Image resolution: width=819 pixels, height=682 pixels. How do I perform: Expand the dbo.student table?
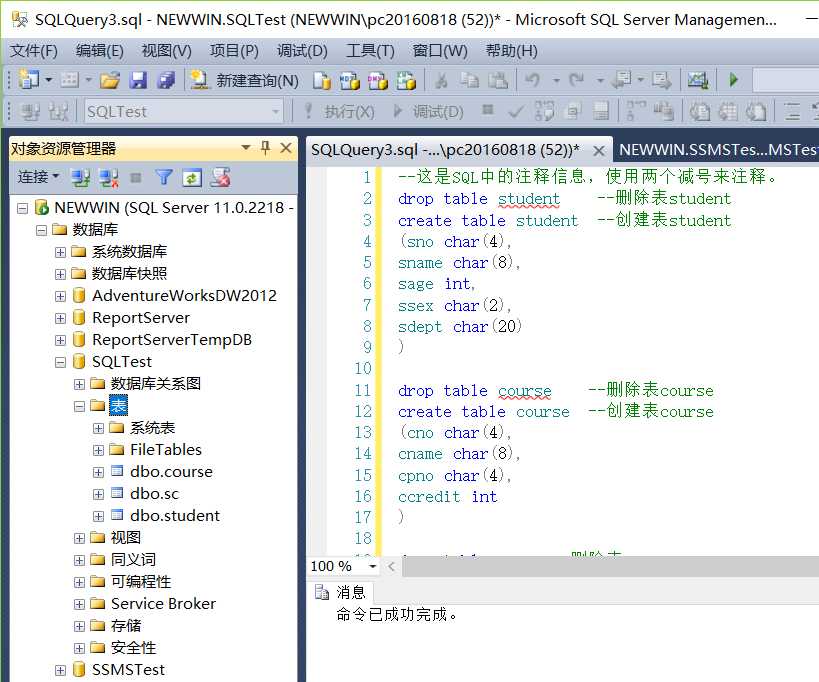pos(98,516)
